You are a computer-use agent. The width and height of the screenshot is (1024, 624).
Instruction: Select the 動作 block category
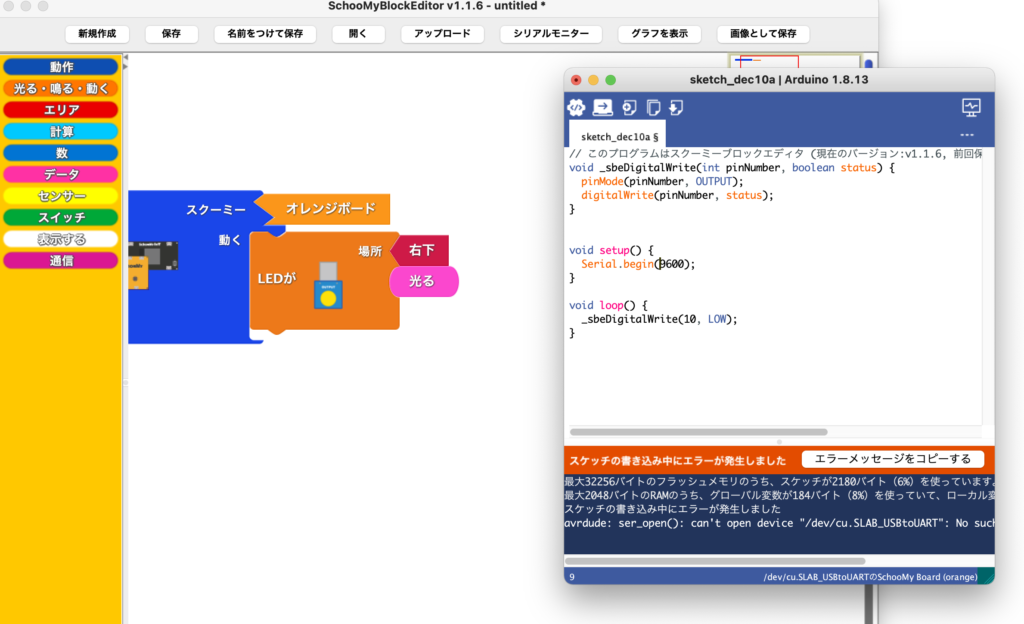pyautogui.click(x=61, y=67)
